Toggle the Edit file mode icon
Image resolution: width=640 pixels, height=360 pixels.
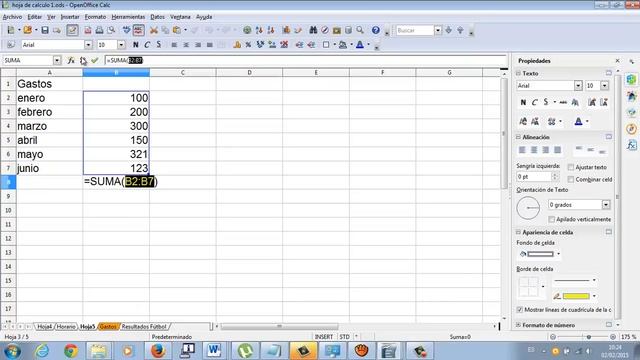click(x=72, y=30)
